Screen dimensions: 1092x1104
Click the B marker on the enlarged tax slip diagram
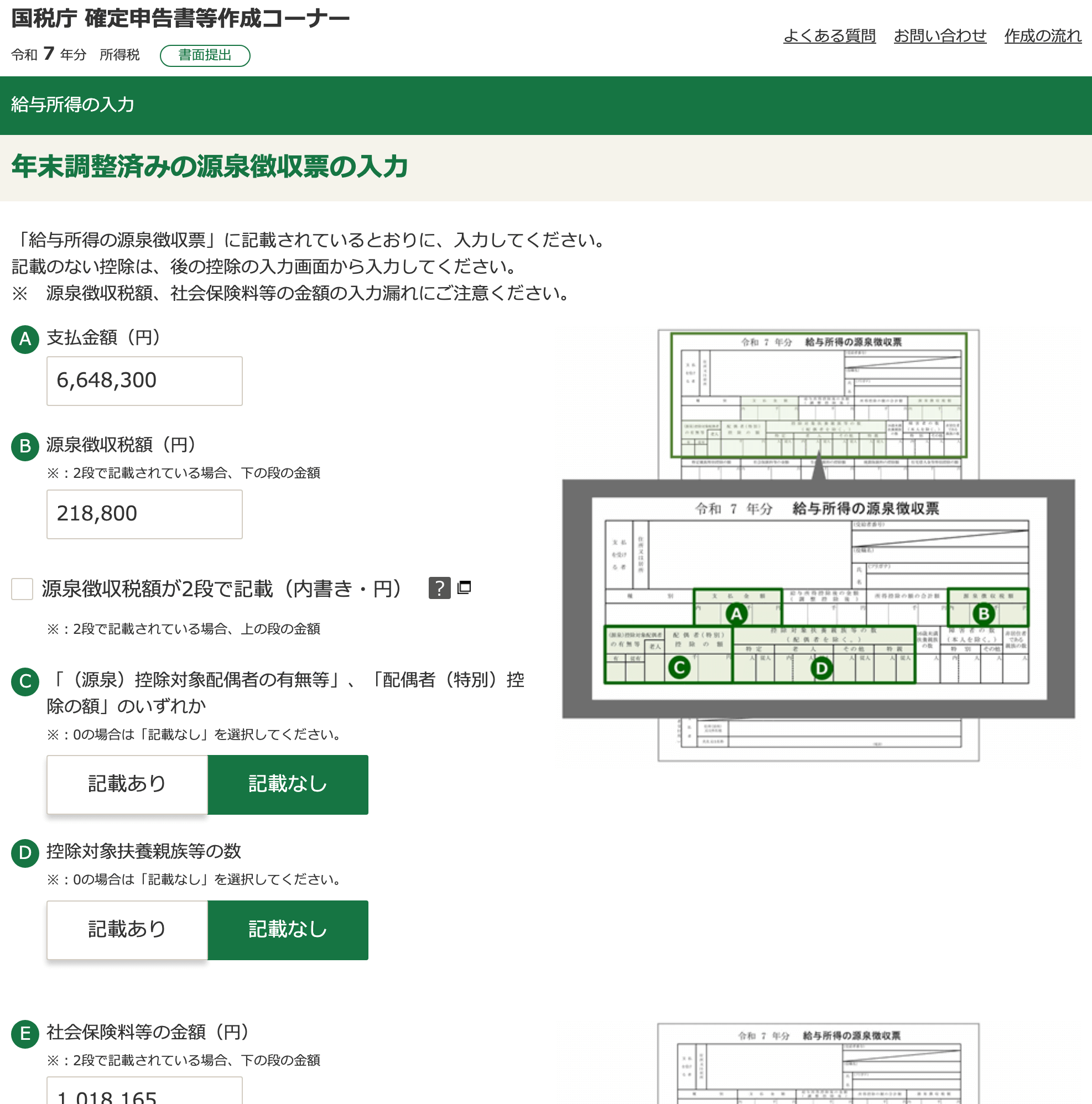984,614
